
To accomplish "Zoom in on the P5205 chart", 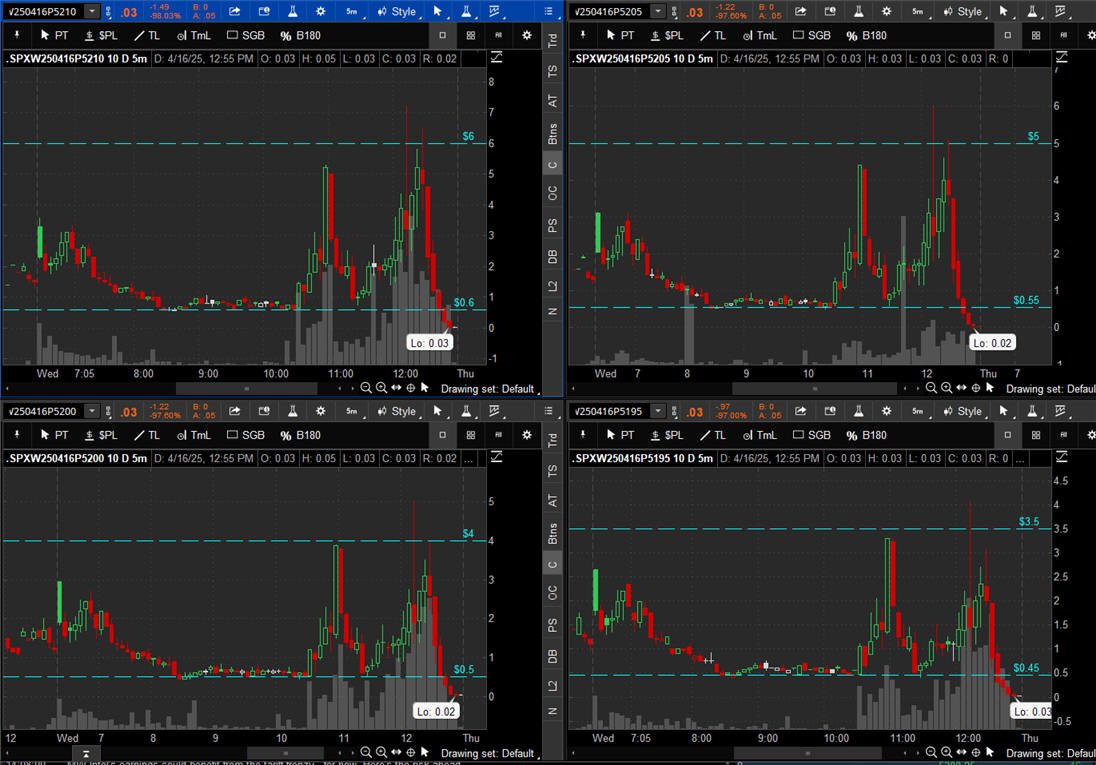I will (946, 388).
